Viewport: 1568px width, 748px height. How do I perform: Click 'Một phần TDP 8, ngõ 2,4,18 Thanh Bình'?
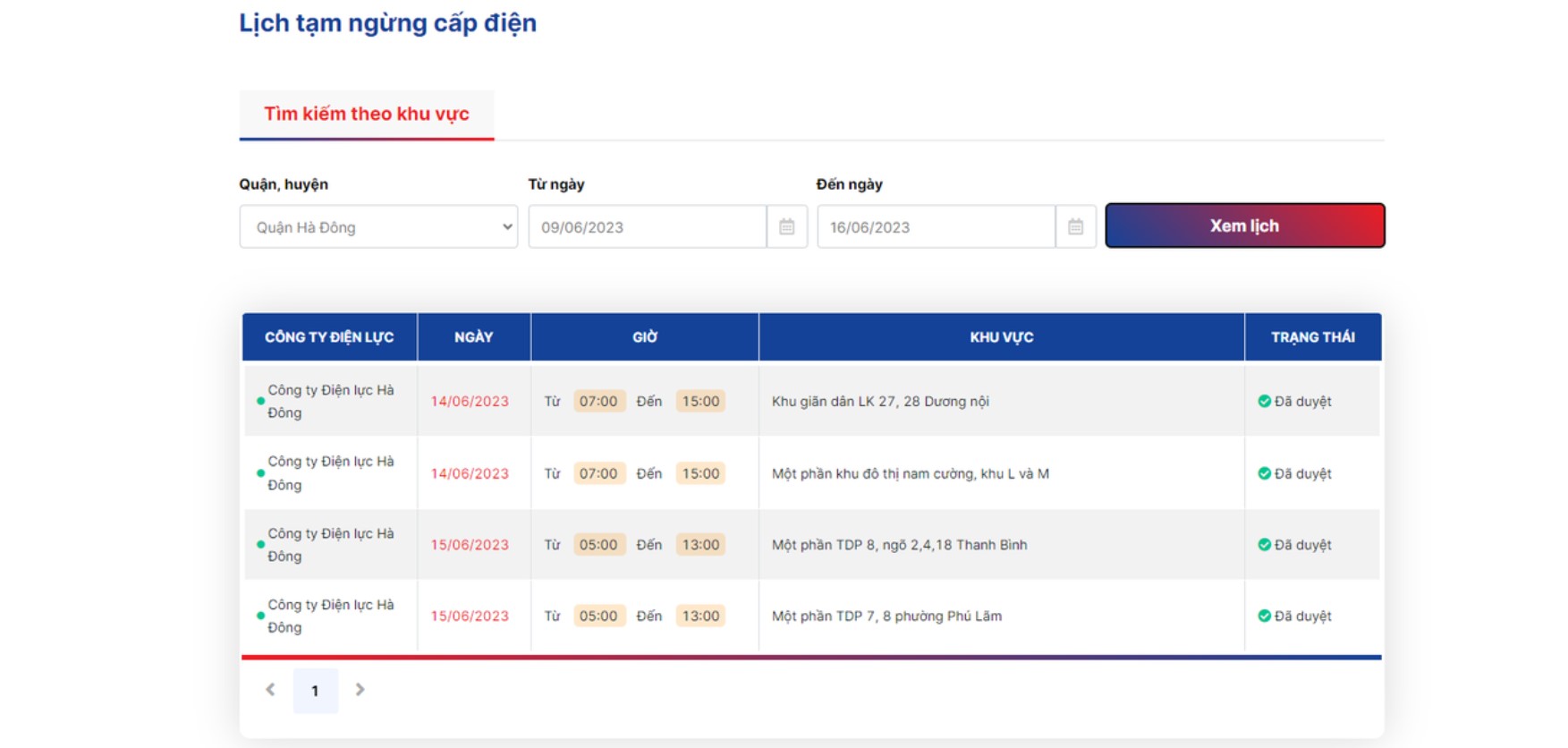coord(899,545)
